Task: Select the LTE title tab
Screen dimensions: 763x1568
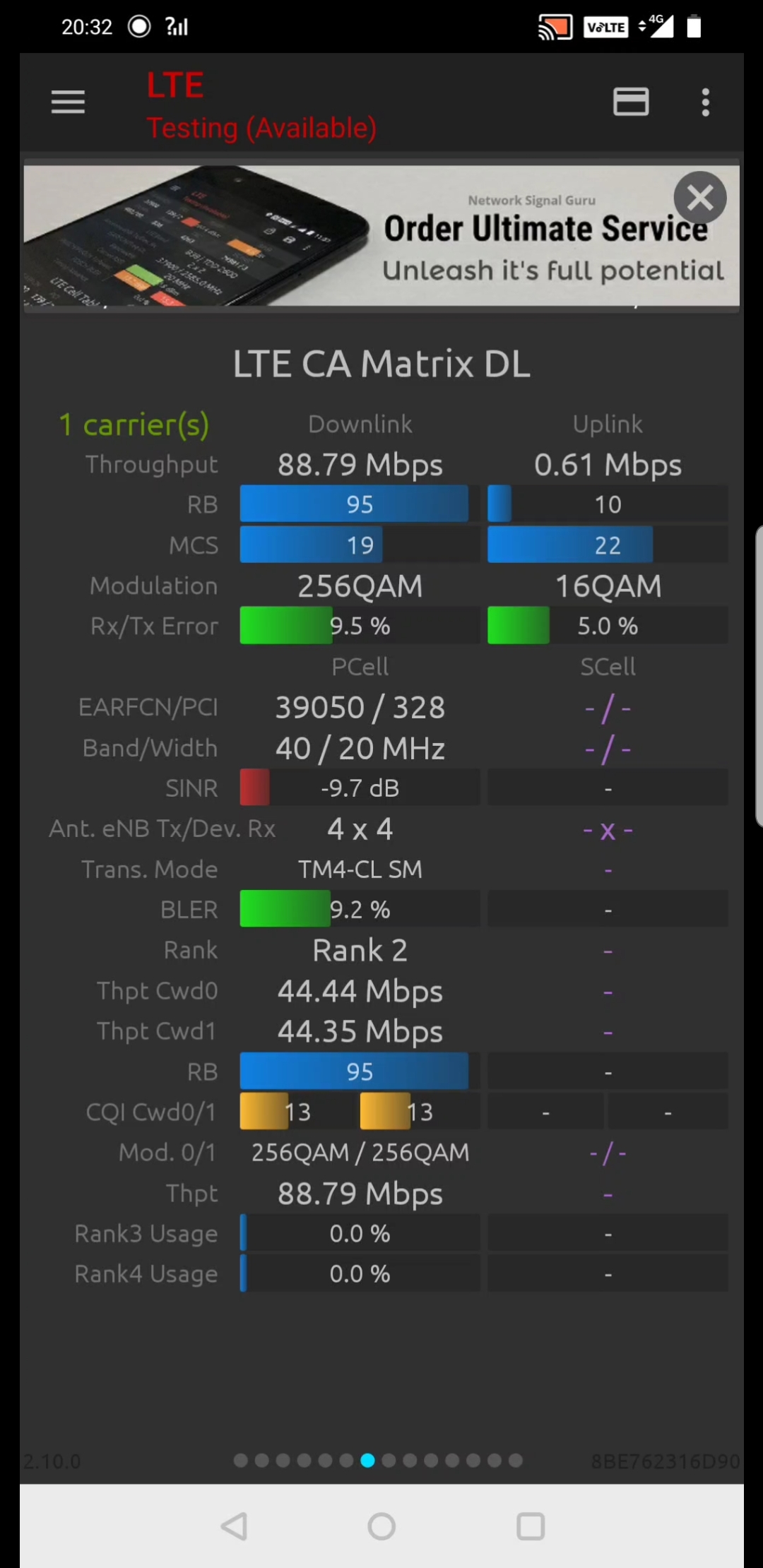Action: pos(175,83)
